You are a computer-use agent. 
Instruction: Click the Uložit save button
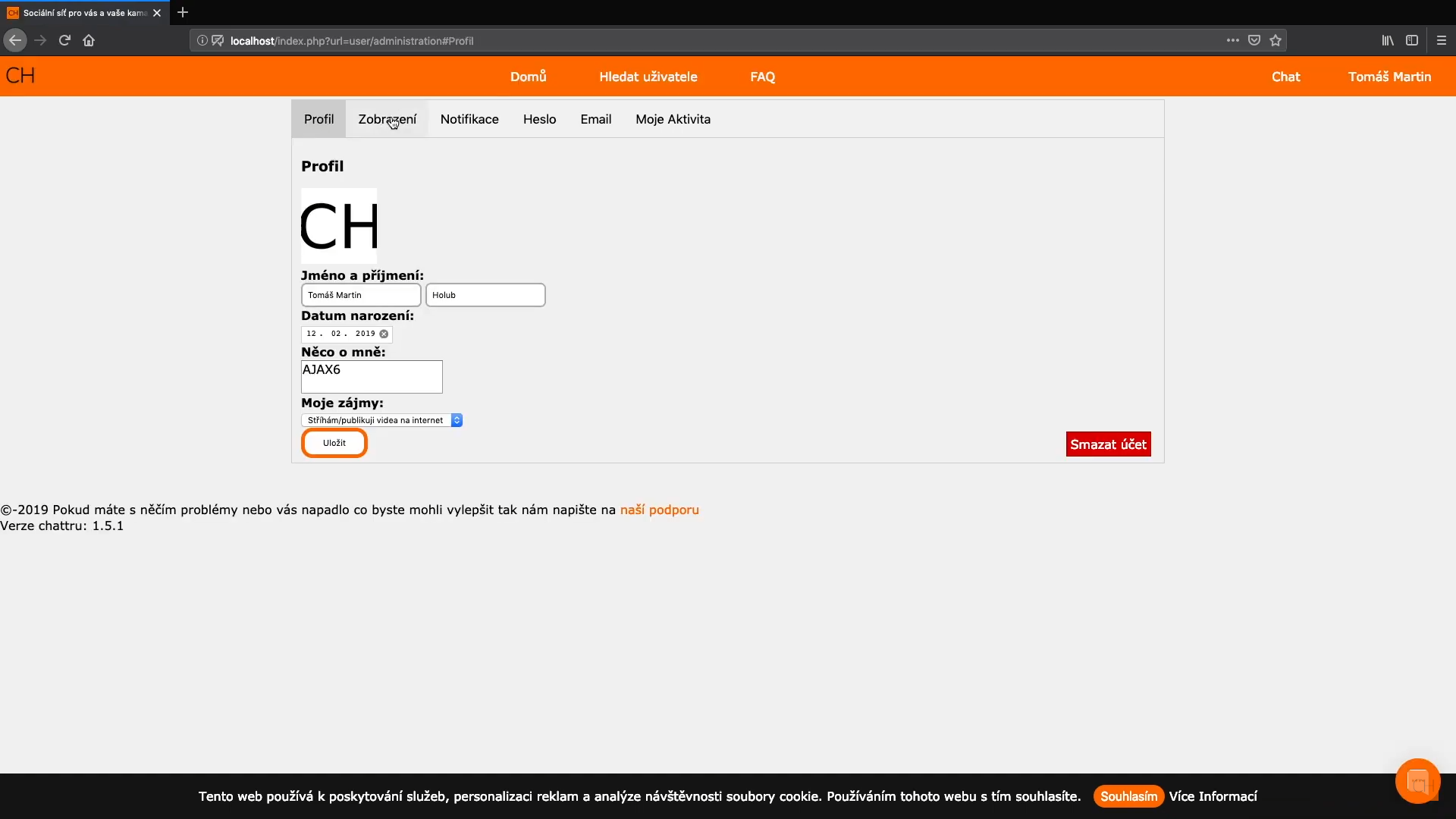click(x=334, y=443)
